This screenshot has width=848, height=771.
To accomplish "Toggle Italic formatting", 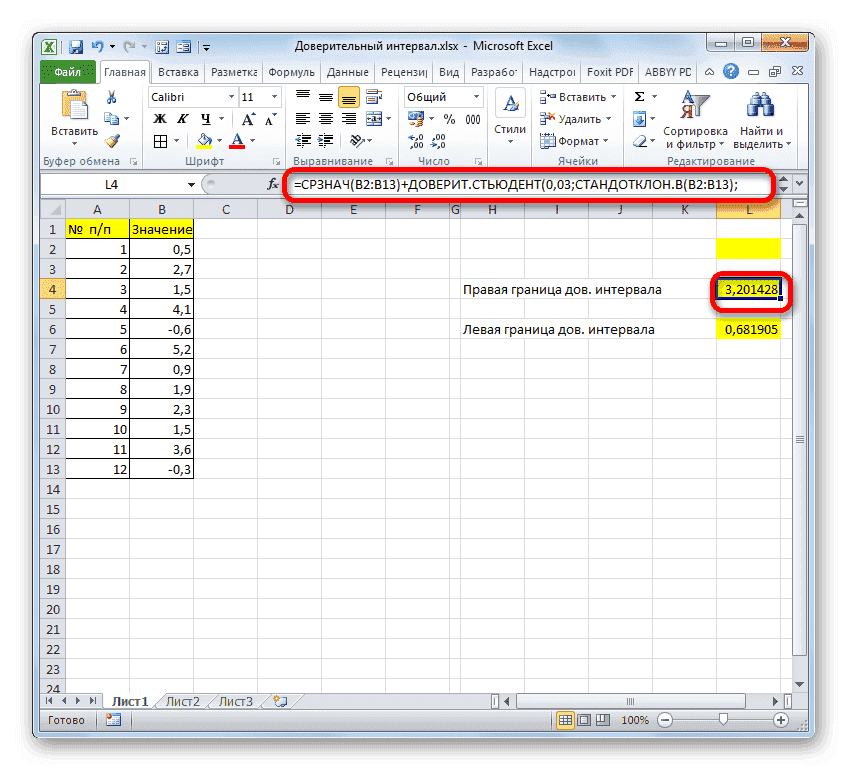I will tap(183, 118).
